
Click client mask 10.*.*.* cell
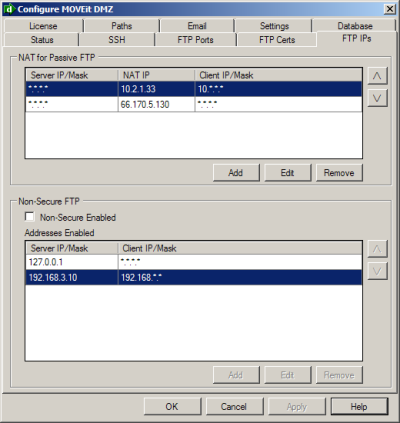(278, 89)
